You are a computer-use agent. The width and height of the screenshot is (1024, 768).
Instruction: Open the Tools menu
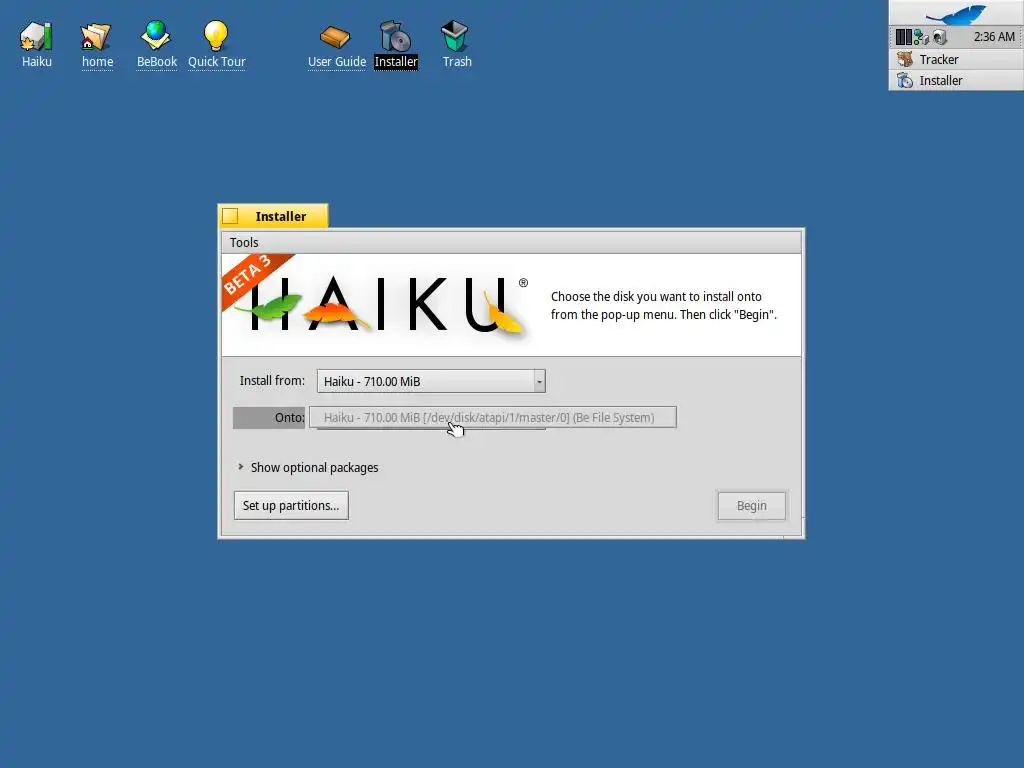(x=244, y=242)
